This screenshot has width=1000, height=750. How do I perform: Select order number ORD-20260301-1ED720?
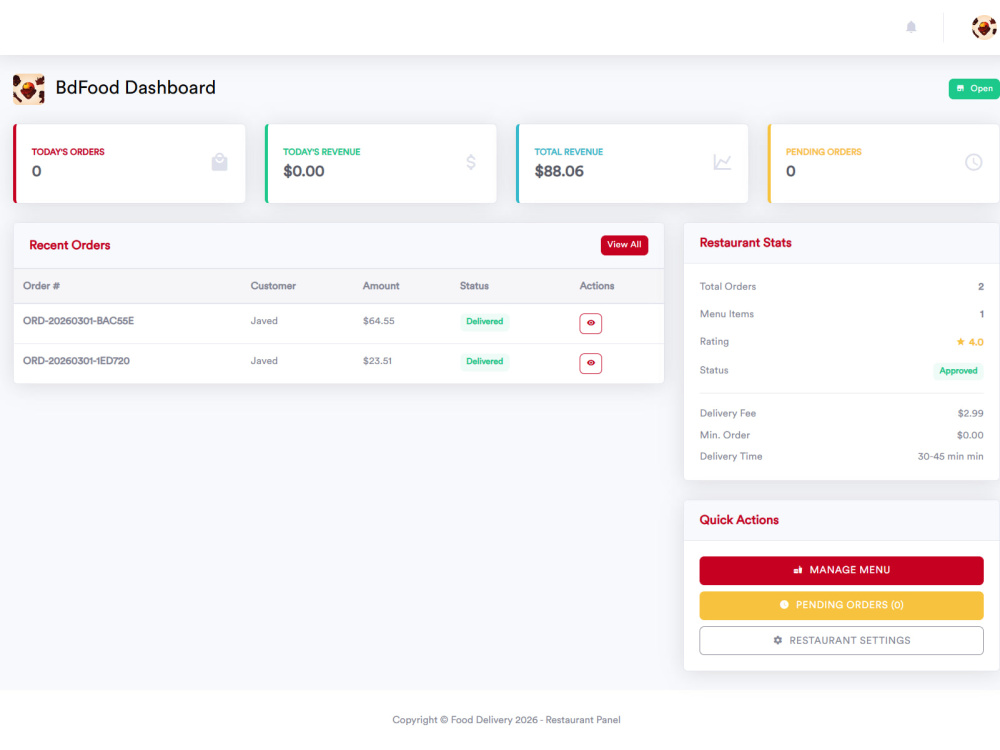tap(77, 361)
